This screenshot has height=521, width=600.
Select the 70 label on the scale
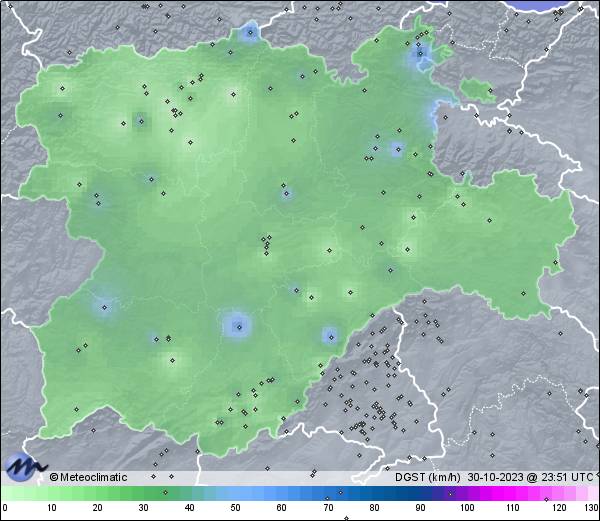(x=328, y=508)
